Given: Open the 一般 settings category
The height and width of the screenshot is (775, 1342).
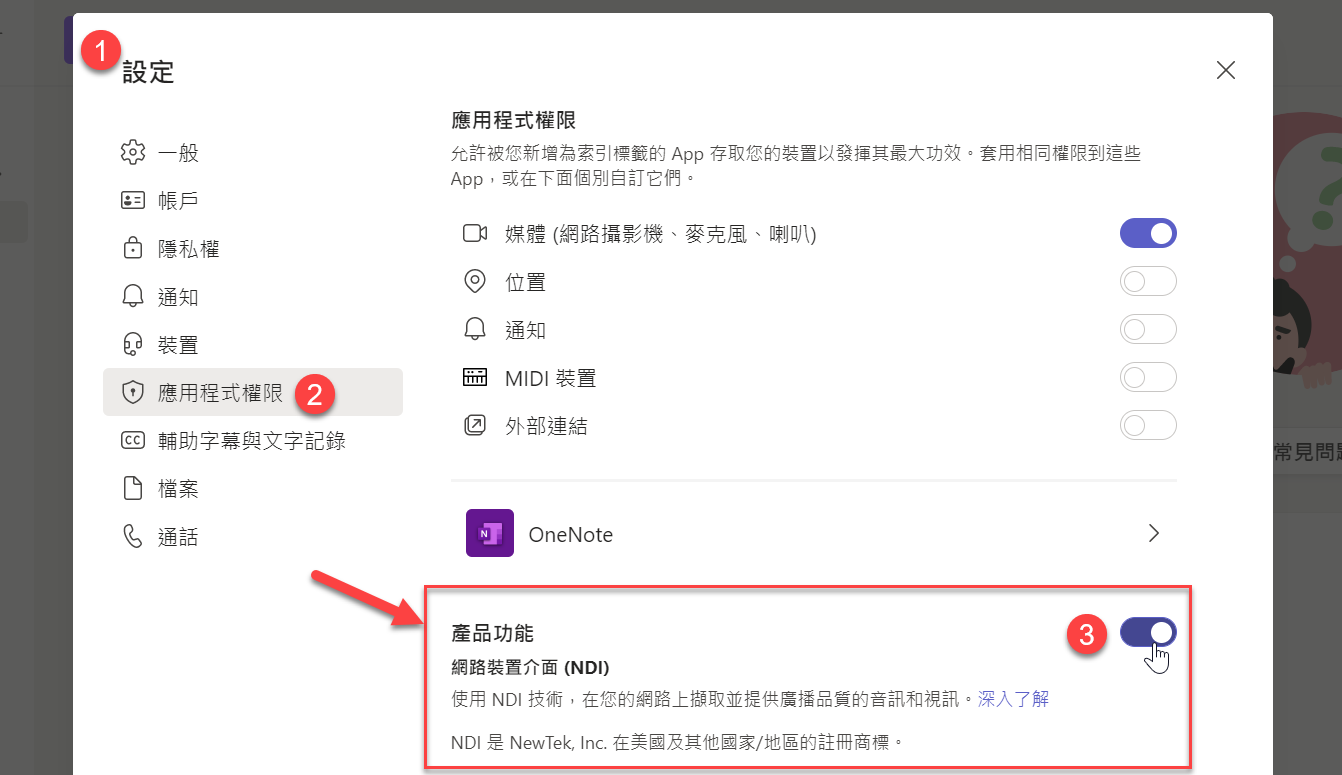Looking at the screenshot, I should (x=253, y=153).
